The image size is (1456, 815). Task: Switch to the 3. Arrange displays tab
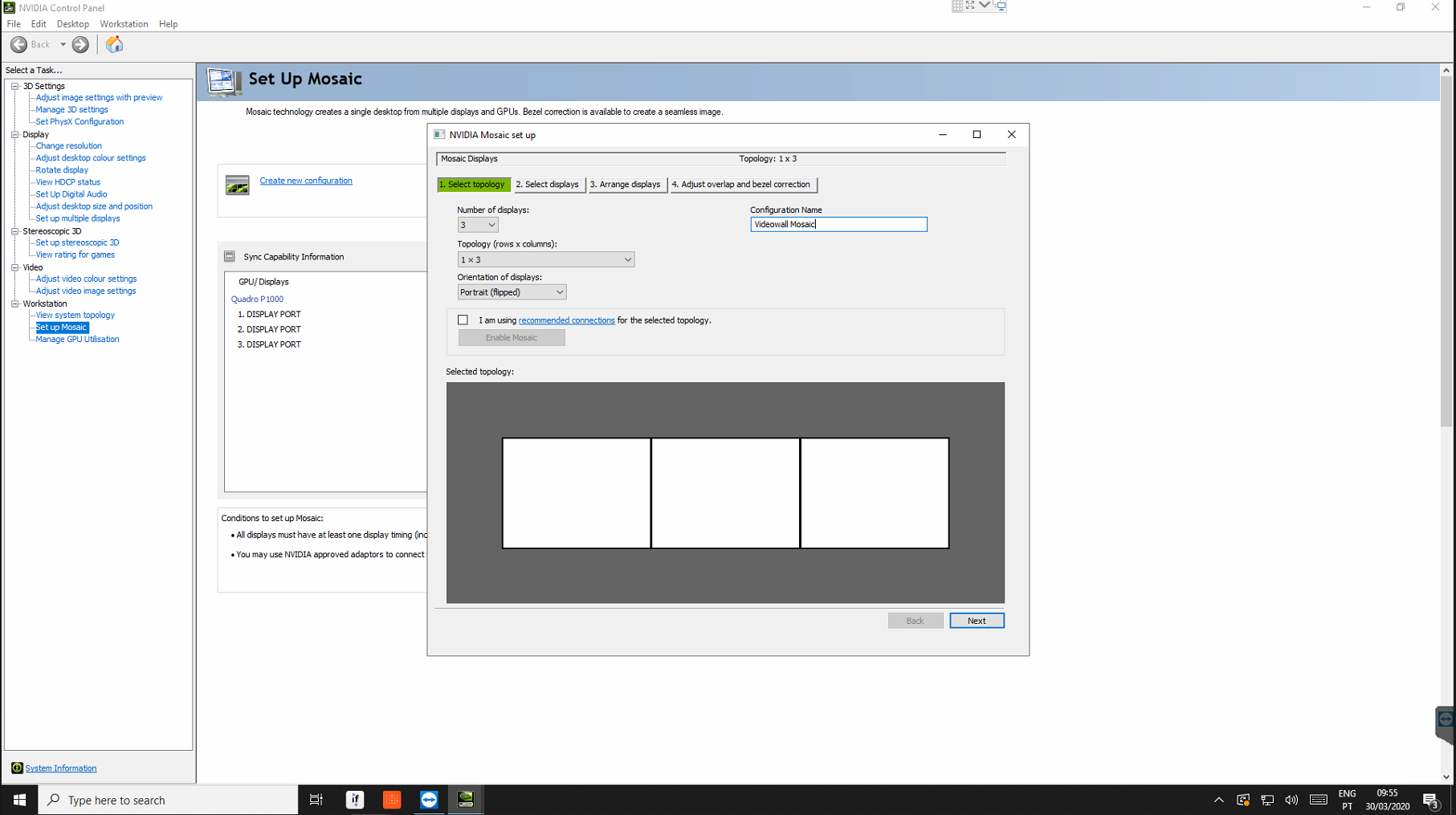(626, 185)
